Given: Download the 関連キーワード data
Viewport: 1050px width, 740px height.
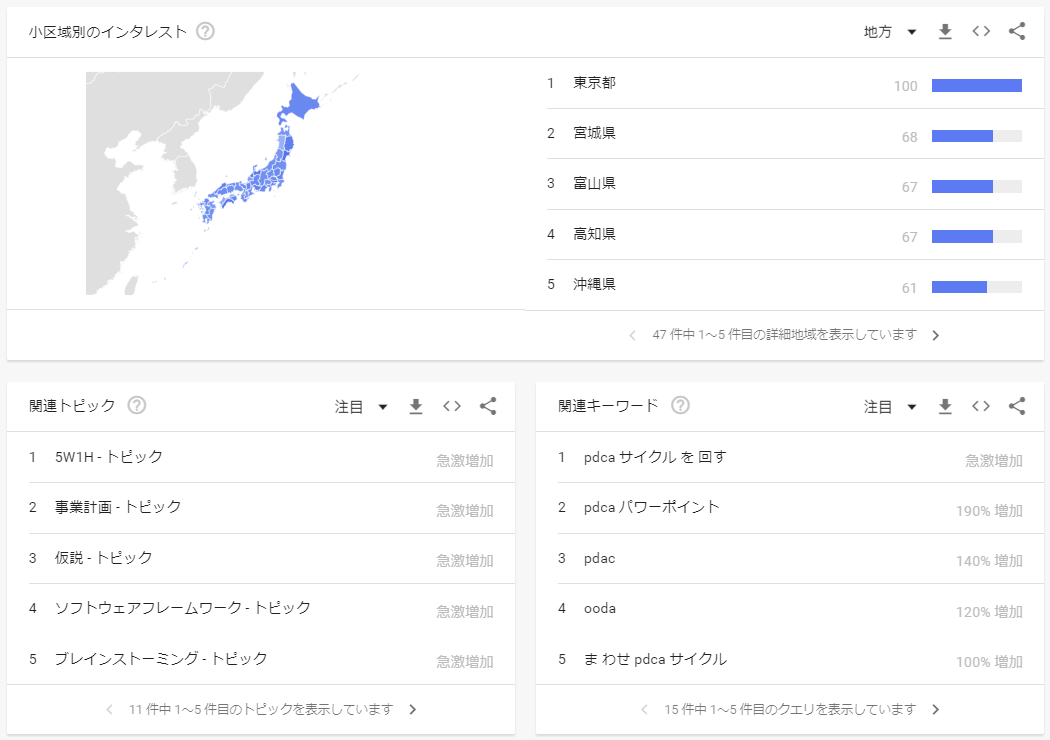Looking at the screenshot, I should (945, 406).
